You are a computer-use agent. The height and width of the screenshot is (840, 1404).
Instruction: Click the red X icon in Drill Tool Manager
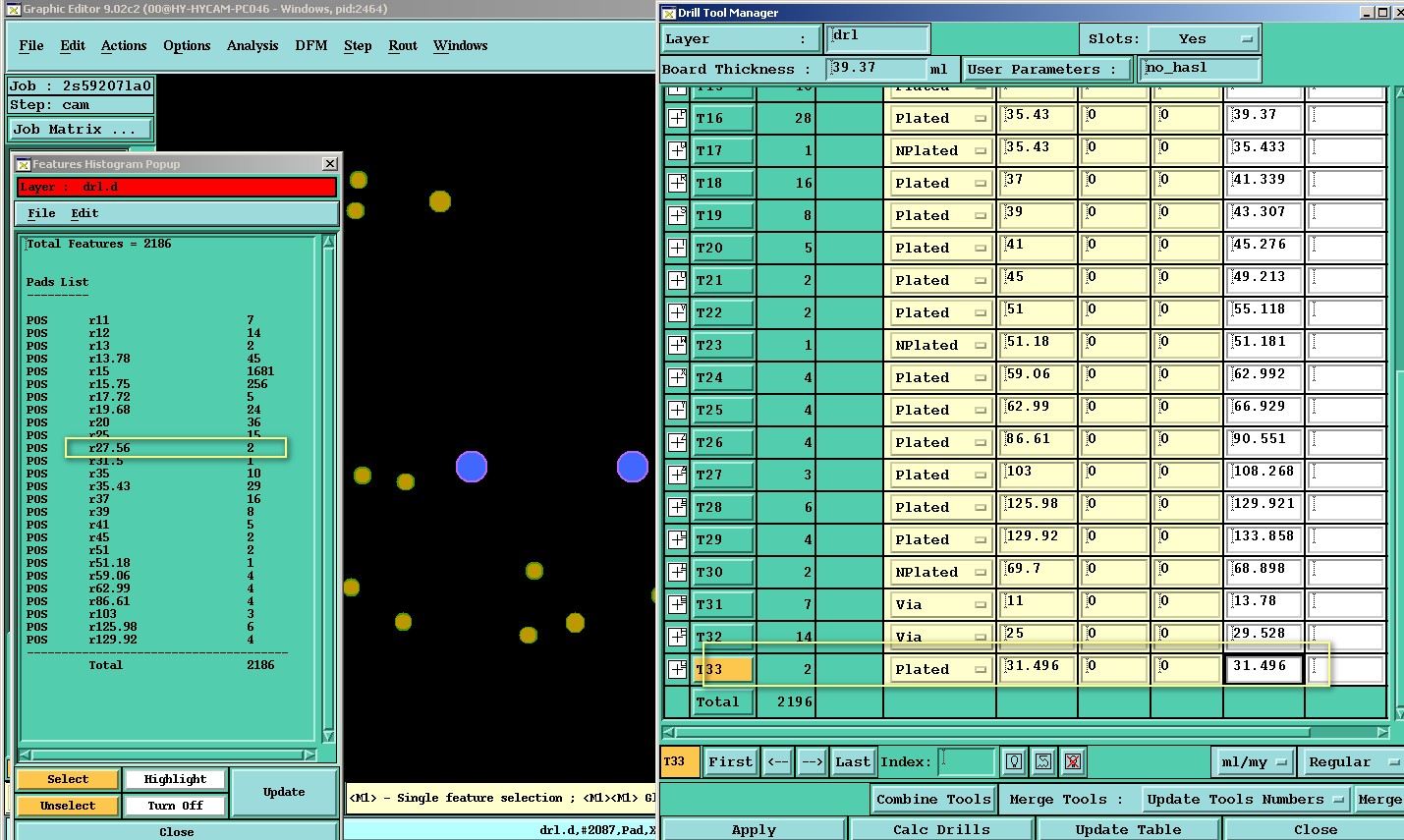[x=1073, y=761]
